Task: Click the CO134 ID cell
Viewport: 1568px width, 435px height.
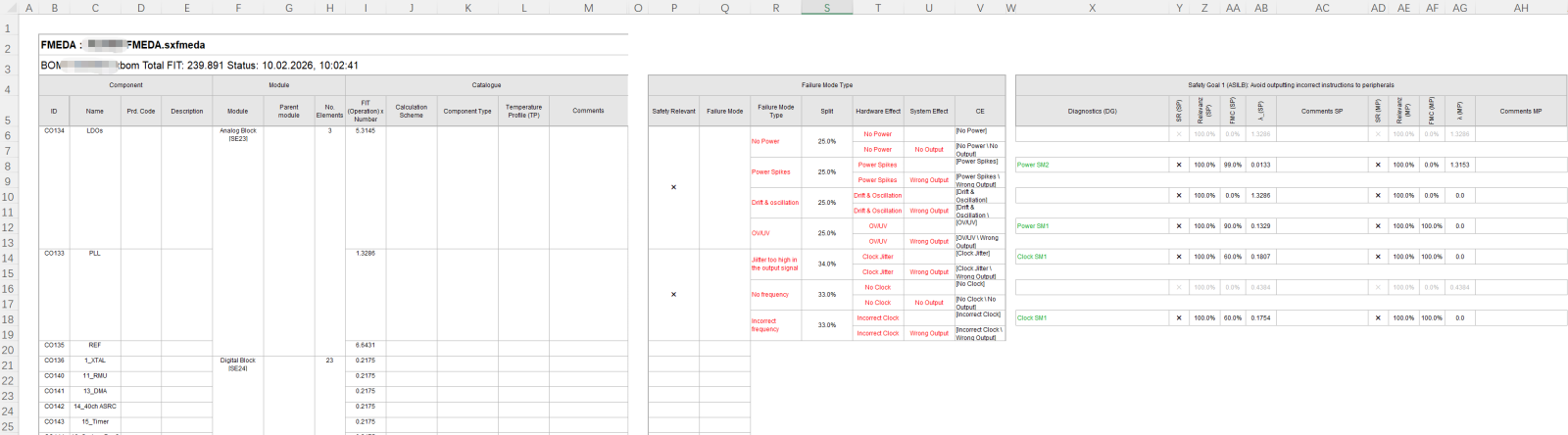Action: [x=54, y=131]
